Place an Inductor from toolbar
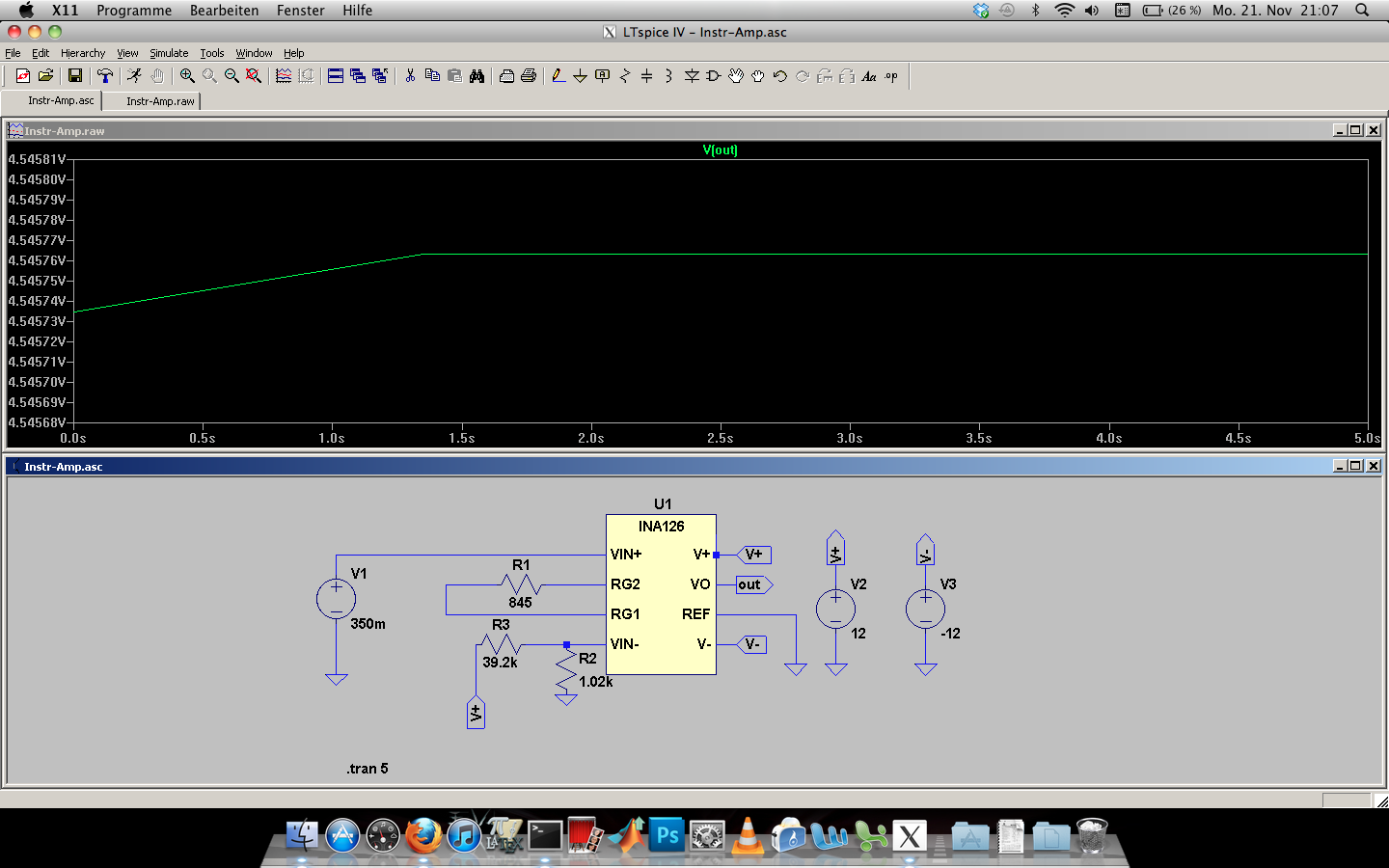1389x868 pixels. tap(668, 76)
